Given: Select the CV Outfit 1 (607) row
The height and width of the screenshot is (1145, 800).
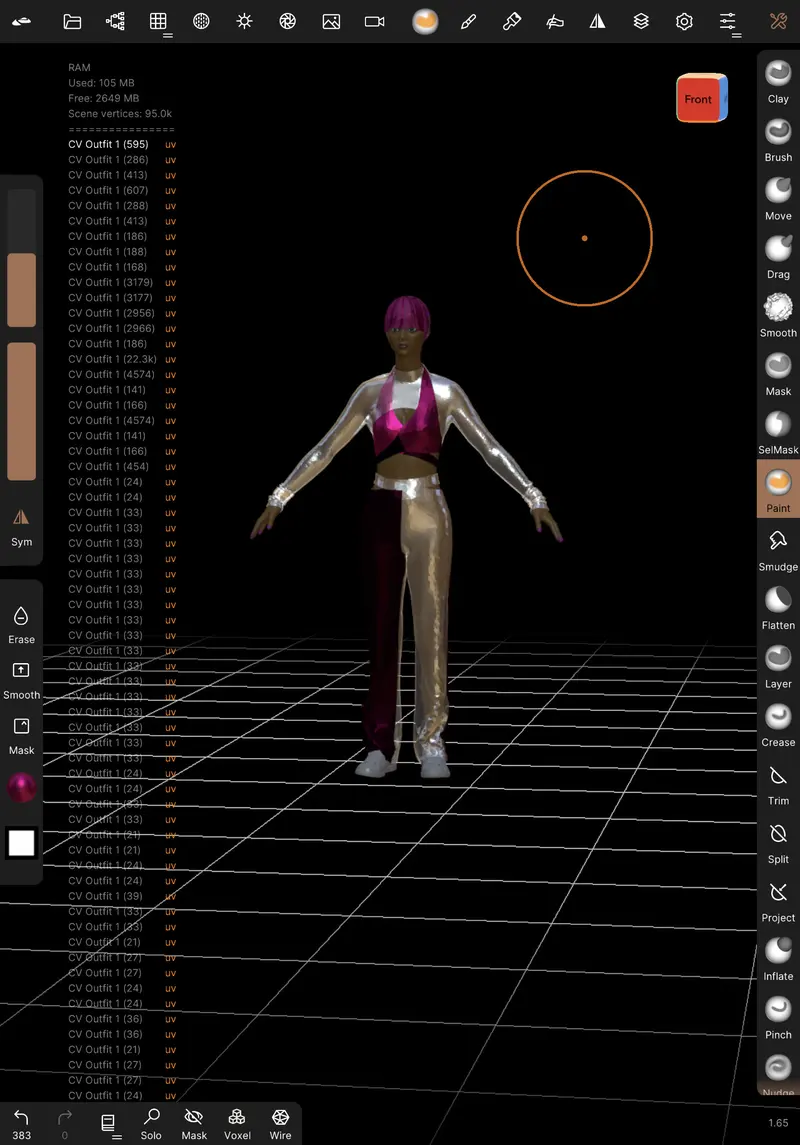Looking at the screenshot, I should pyautogui.click(x=122, y=190).
